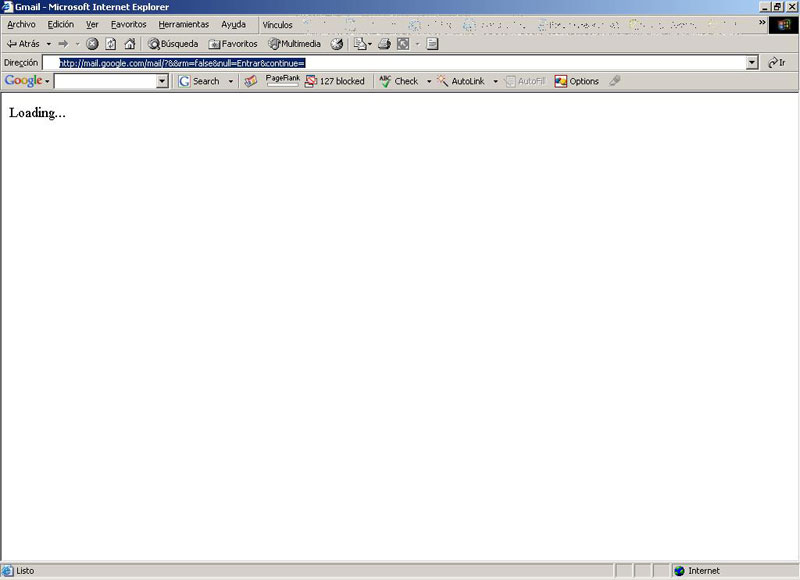Click the Refresh page icon
The image size is (800, 580).
click(x=111, y=44)
